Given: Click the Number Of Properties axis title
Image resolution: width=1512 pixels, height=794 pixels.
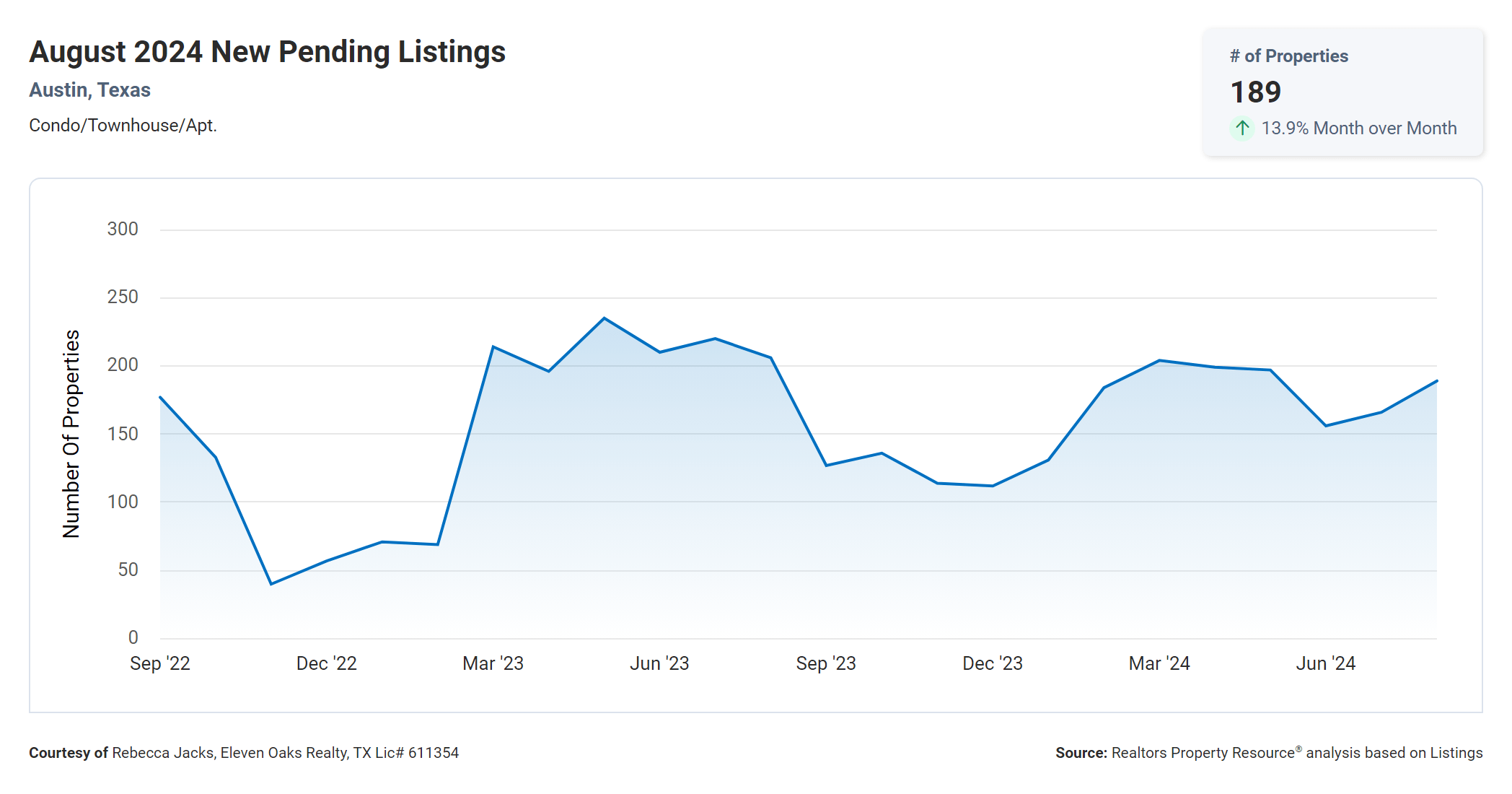Looking at the screenshot, I should pos(71,434).
